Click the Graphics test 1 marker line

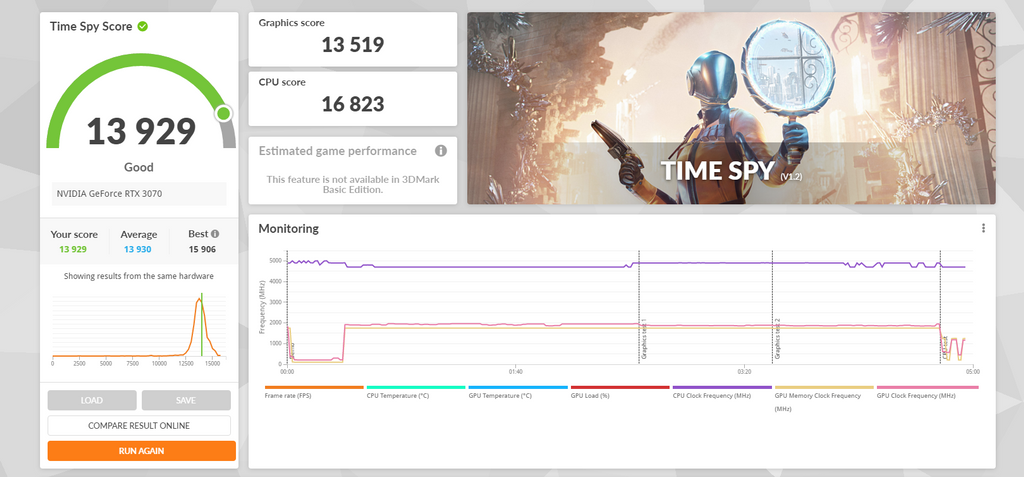[x=639, y=307]
